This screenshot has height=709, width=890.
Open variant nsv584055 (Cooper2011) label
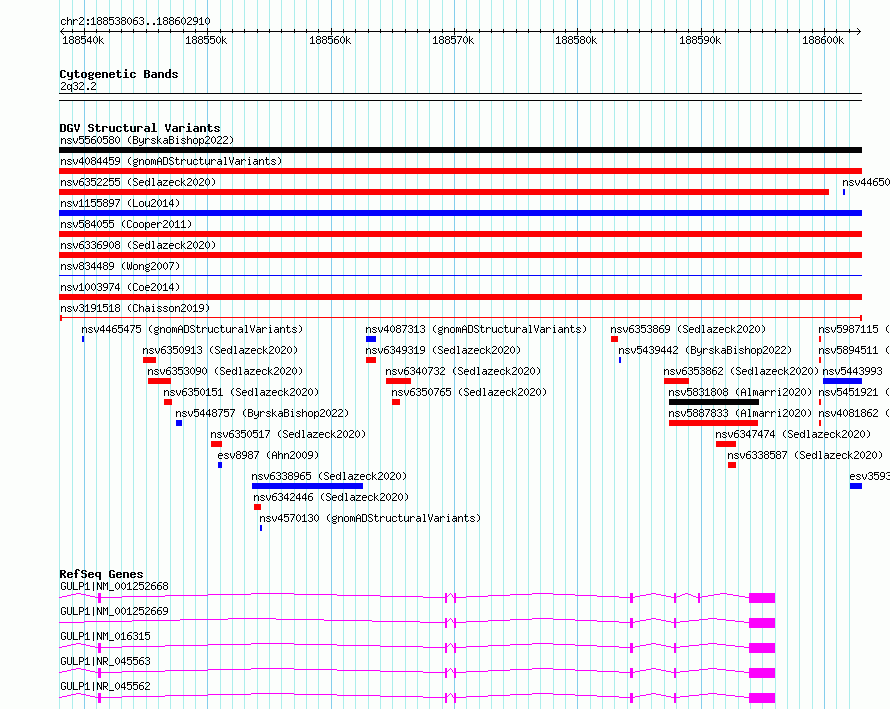coord(126,224)
